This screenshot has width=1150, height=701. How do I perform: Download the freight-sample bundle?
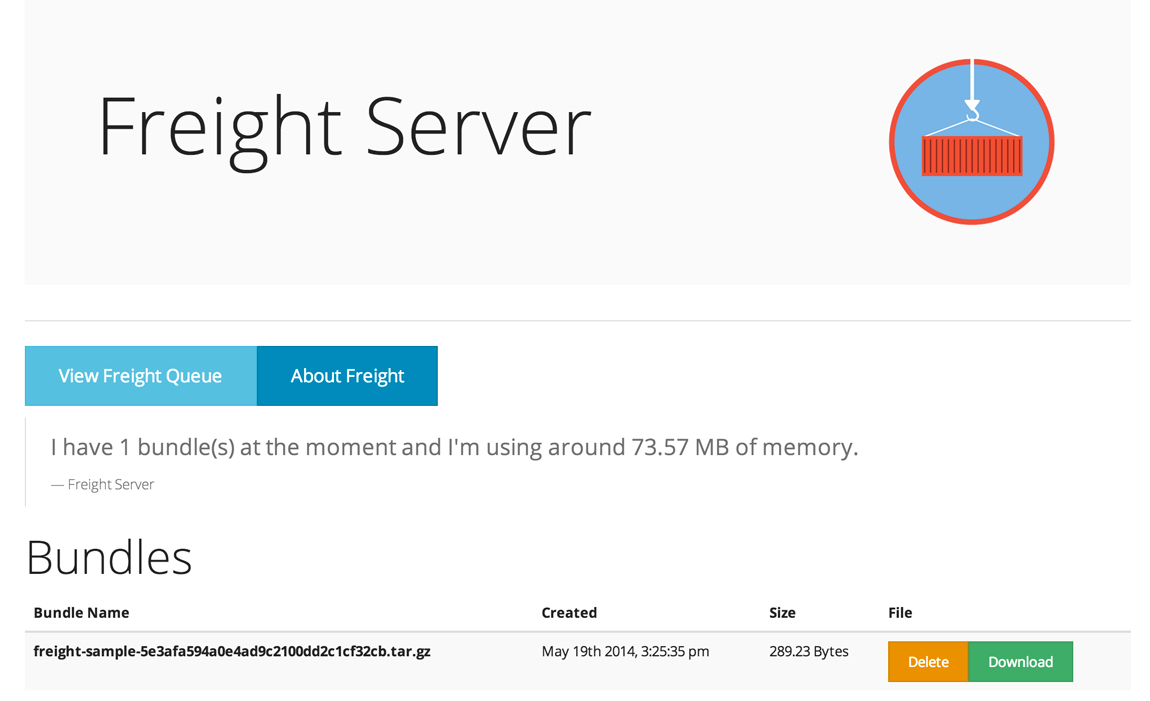(1020, 661)
